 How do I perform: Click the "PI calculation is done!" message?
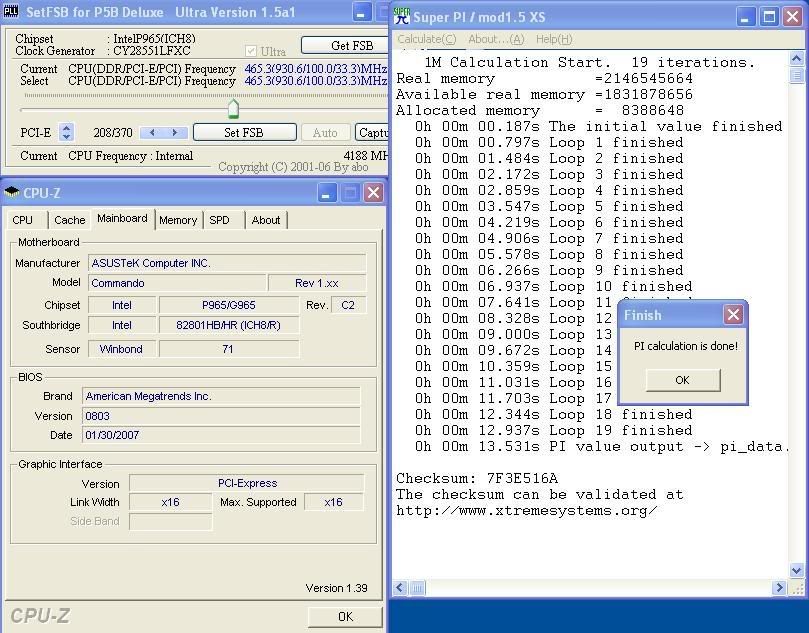tap(686, 346)
